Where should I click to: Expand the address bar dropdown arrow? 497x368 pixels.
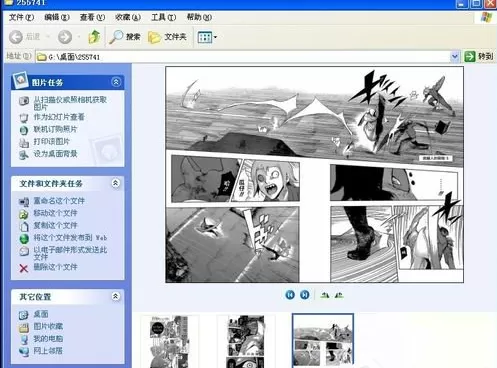455,57
